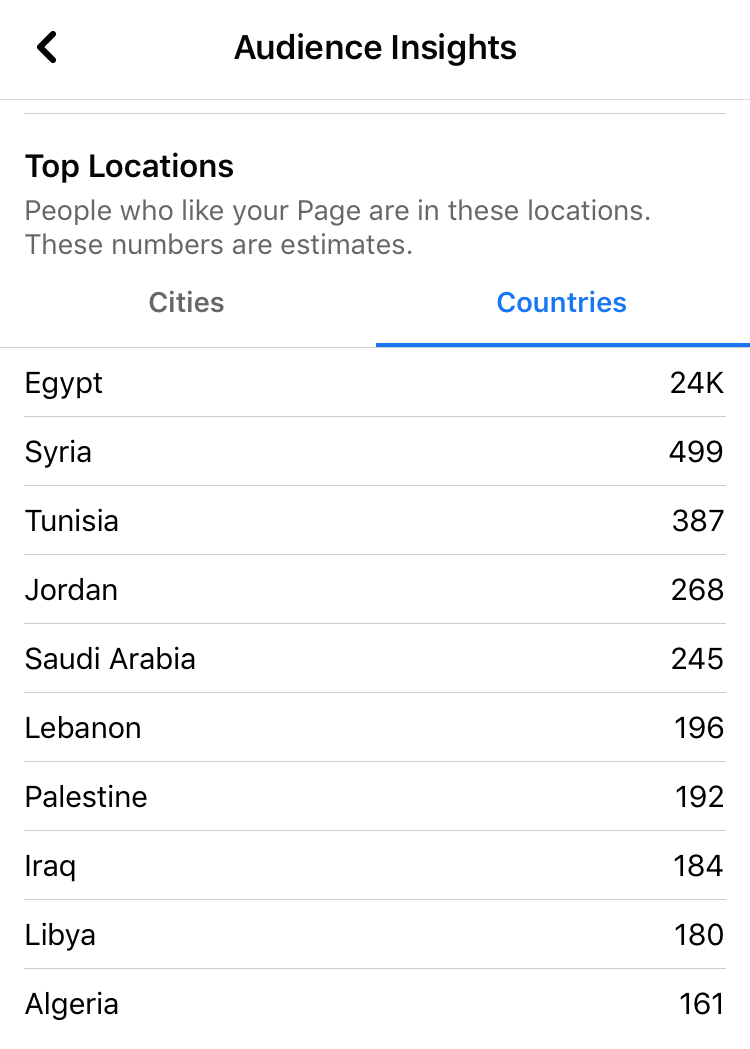This screenshot has height=1049, width=750.
Task: Open the Egypt row
Action: tap(375, 383)
